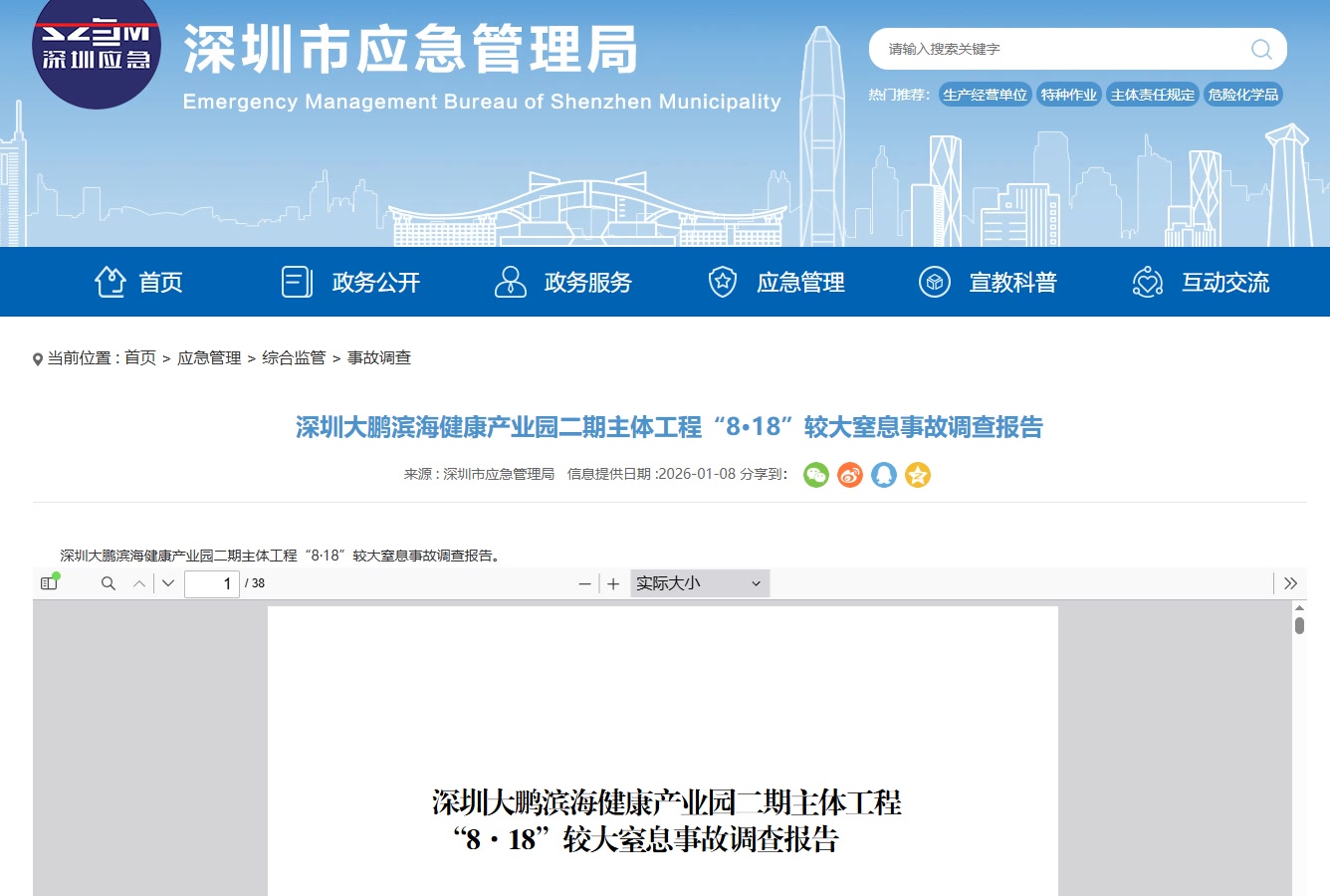
Task: Share article via Weibo icon
Action: (850, 475)
